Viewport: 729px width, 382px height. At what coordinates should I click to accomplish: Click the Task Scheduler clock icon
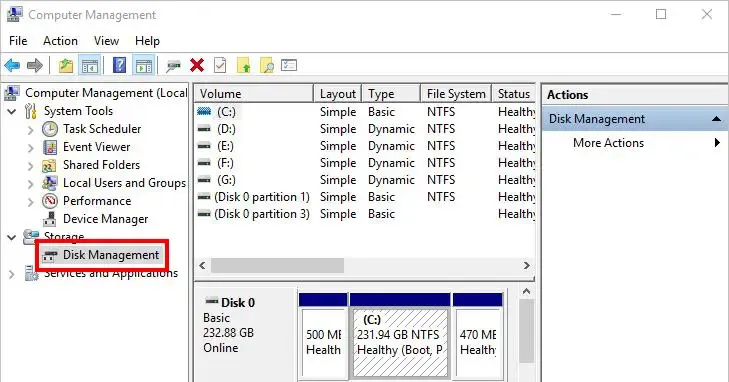pyautogui.click(x=50, y=129)
